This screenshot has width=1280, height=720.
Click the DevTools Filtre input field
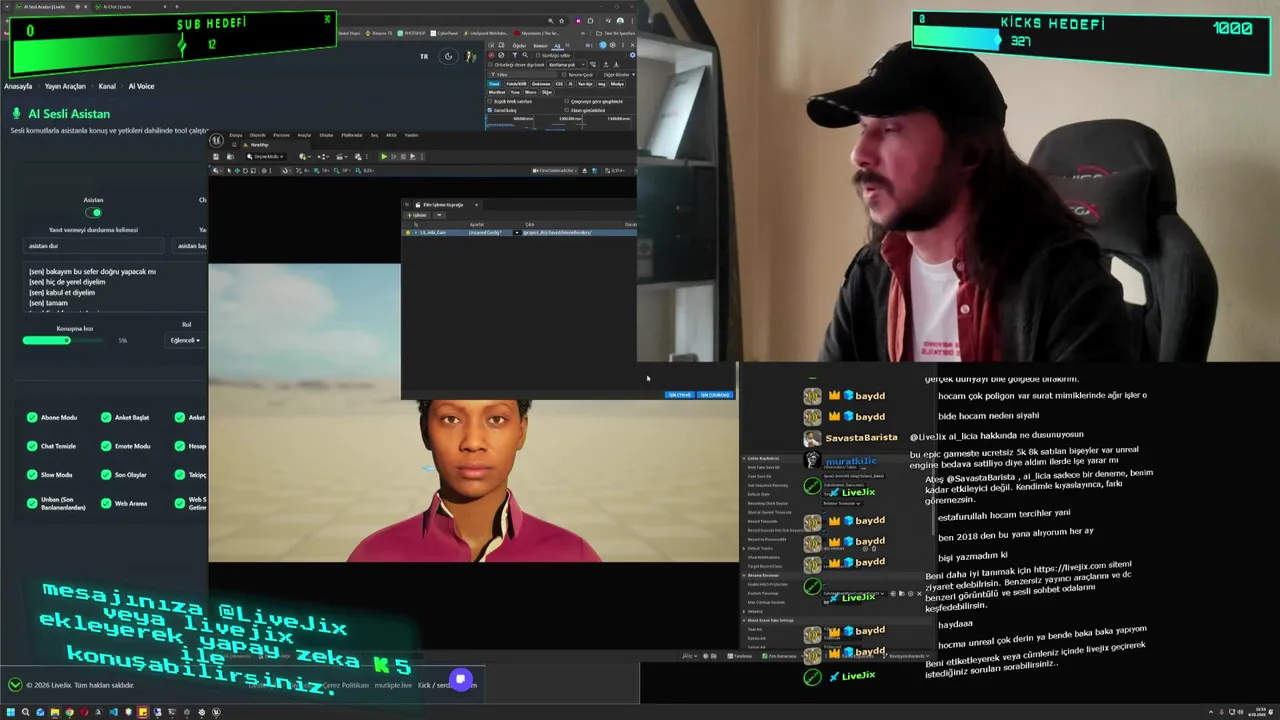523,75
